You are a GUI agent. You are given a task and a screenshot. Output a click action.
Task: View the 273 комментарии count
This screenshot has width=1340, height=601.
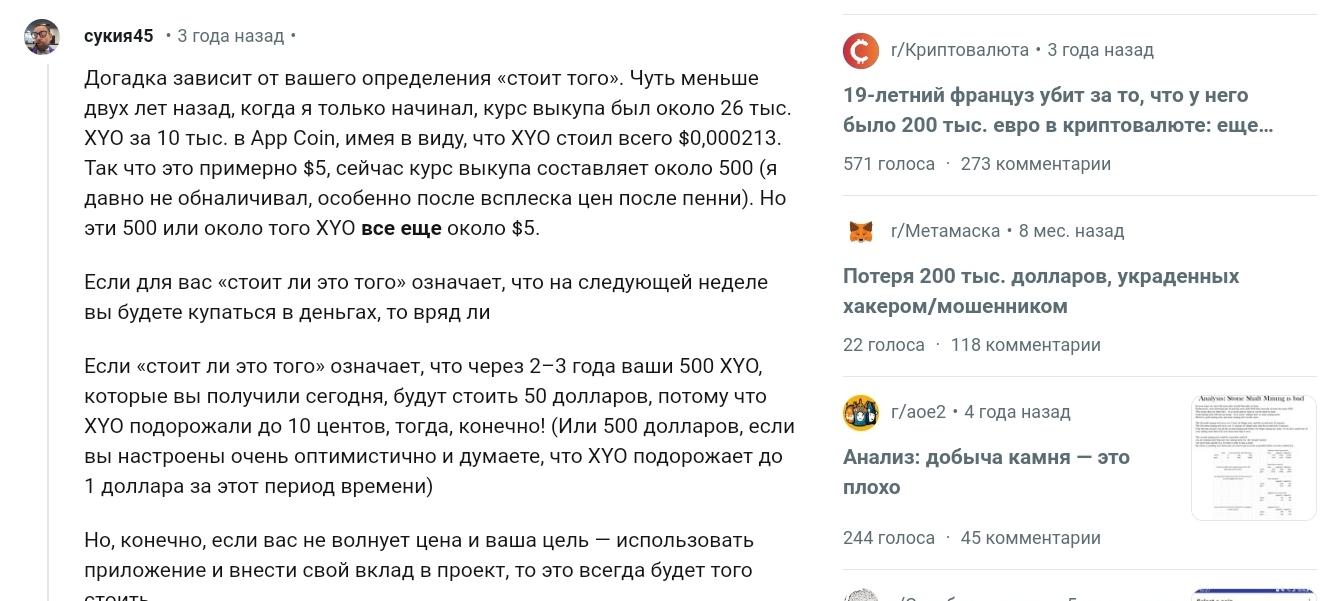(1035, 164)
